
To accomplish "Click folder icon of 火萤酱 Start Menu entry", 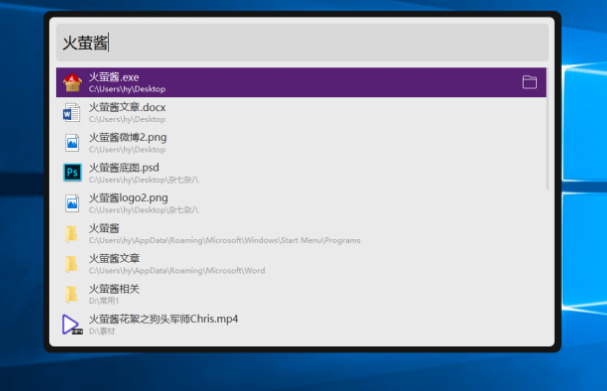I will coord(71,234).
